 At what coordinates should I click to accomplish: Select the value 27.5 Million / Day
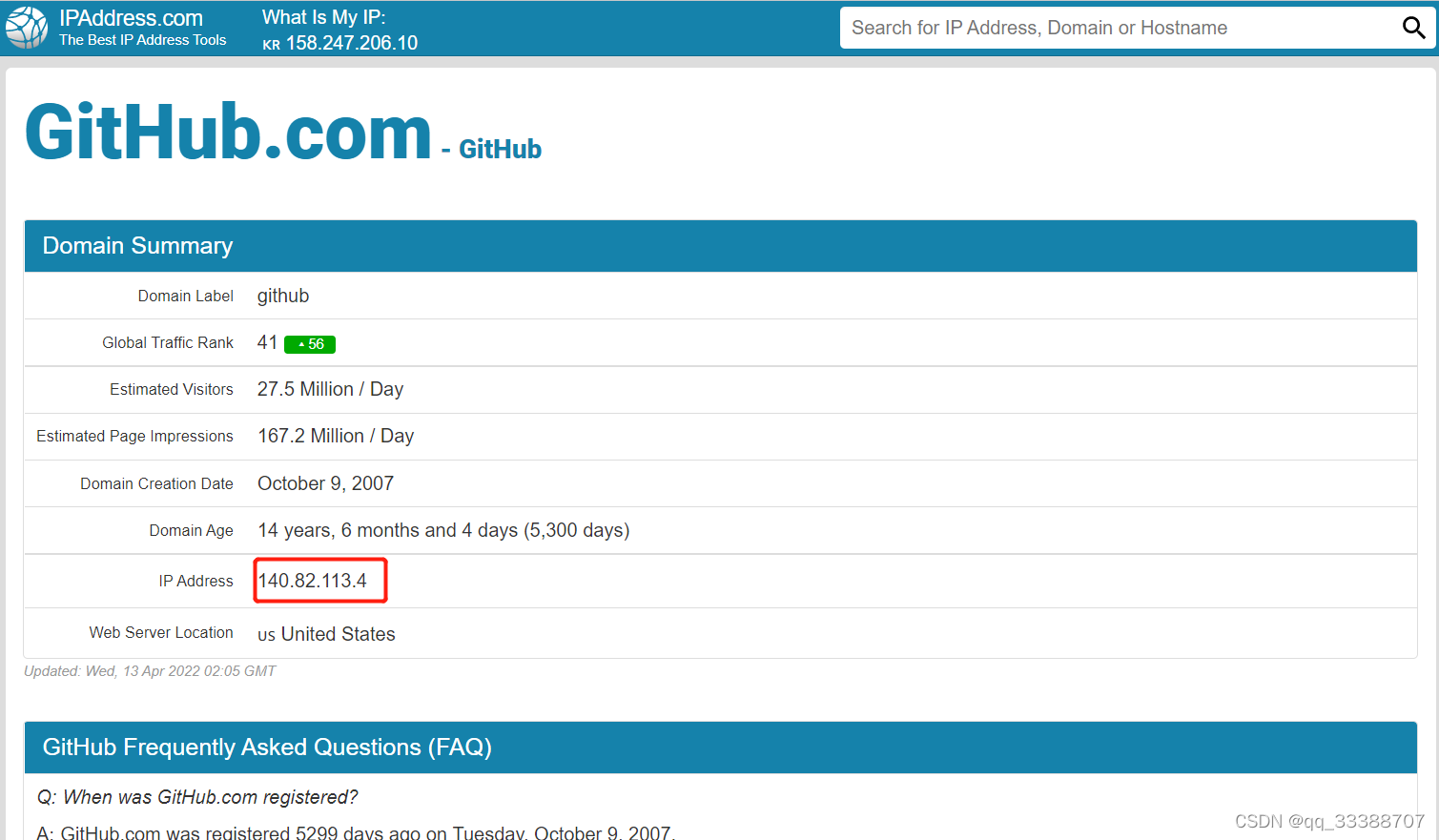pos(330,389)
